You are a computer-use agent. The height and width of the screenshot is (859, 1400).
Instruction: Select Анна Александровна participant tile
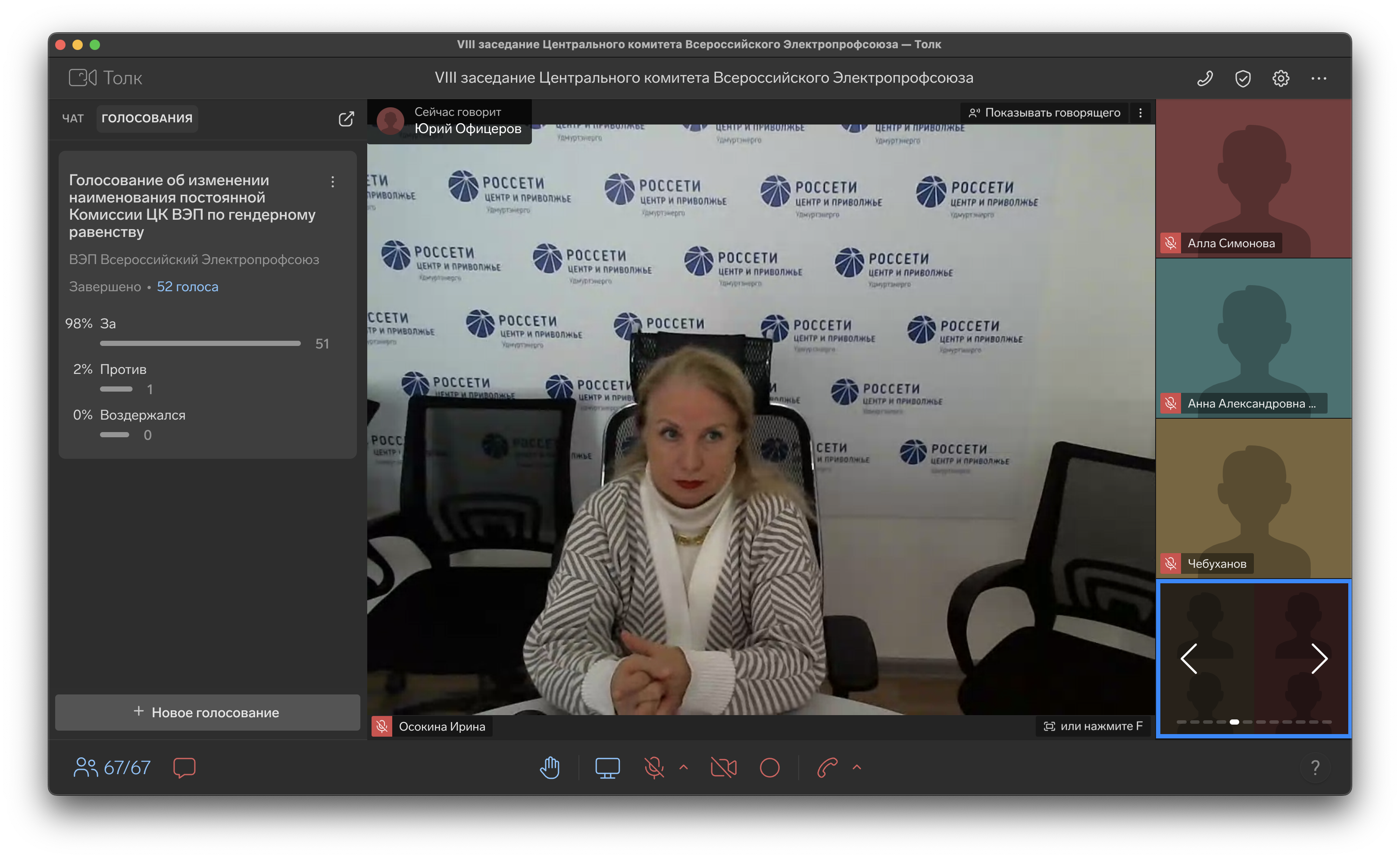pyautogui.click(x=1253, y=339)
